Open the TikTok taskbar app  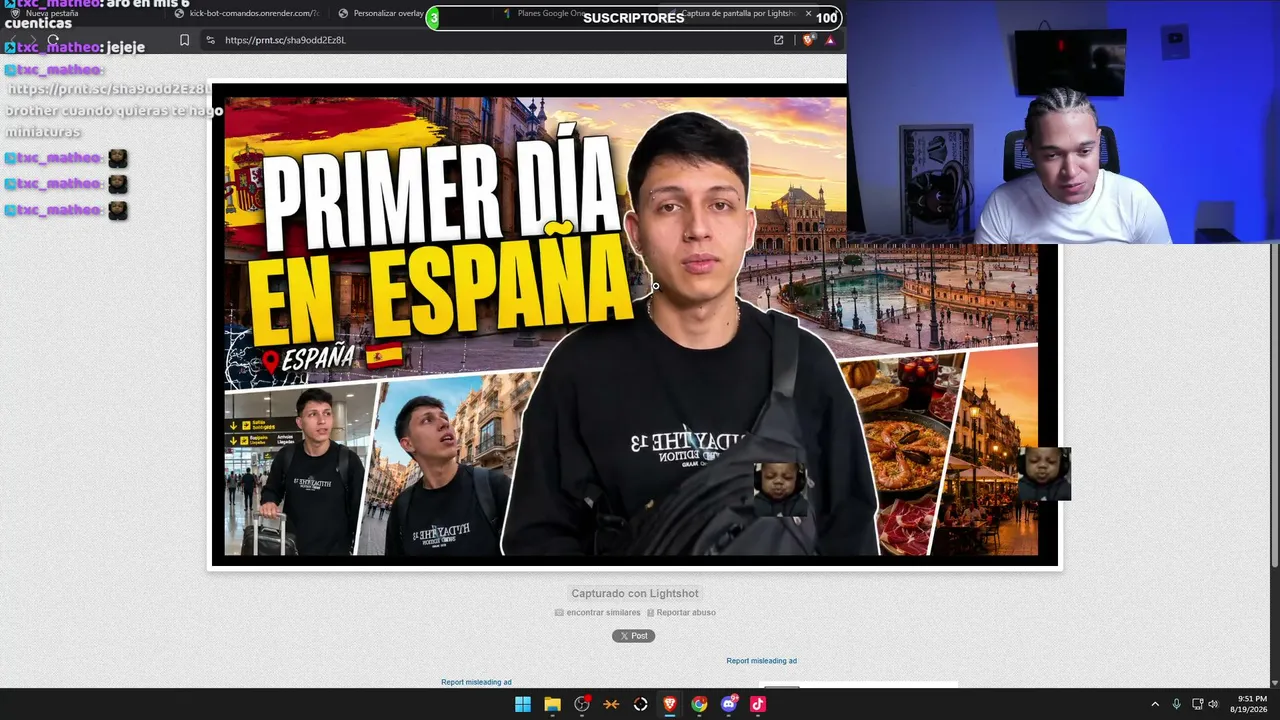[758, 704]
